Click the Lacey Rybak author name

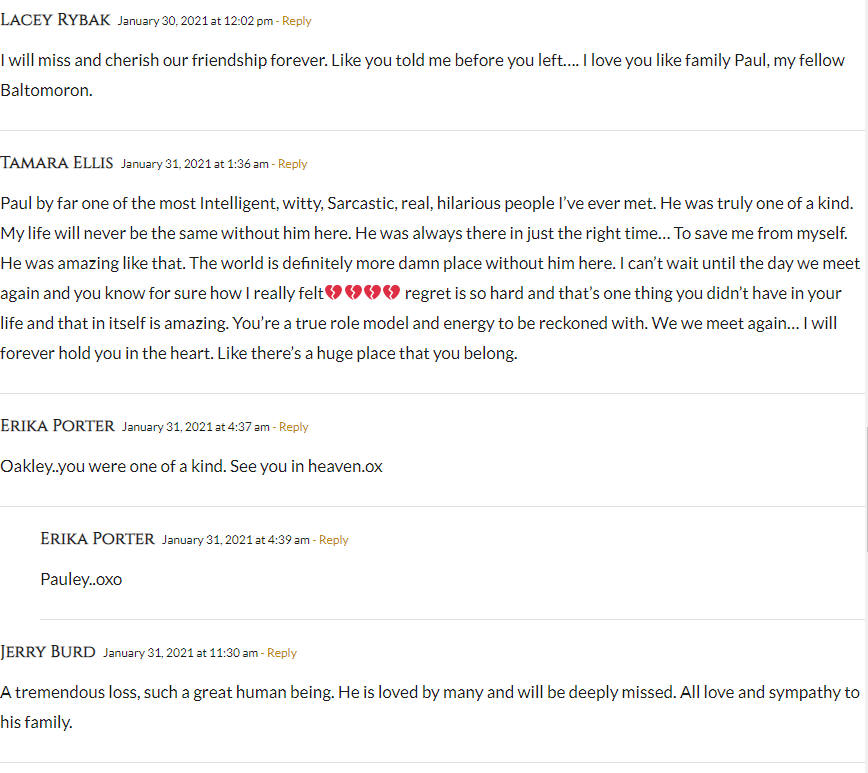55,20
